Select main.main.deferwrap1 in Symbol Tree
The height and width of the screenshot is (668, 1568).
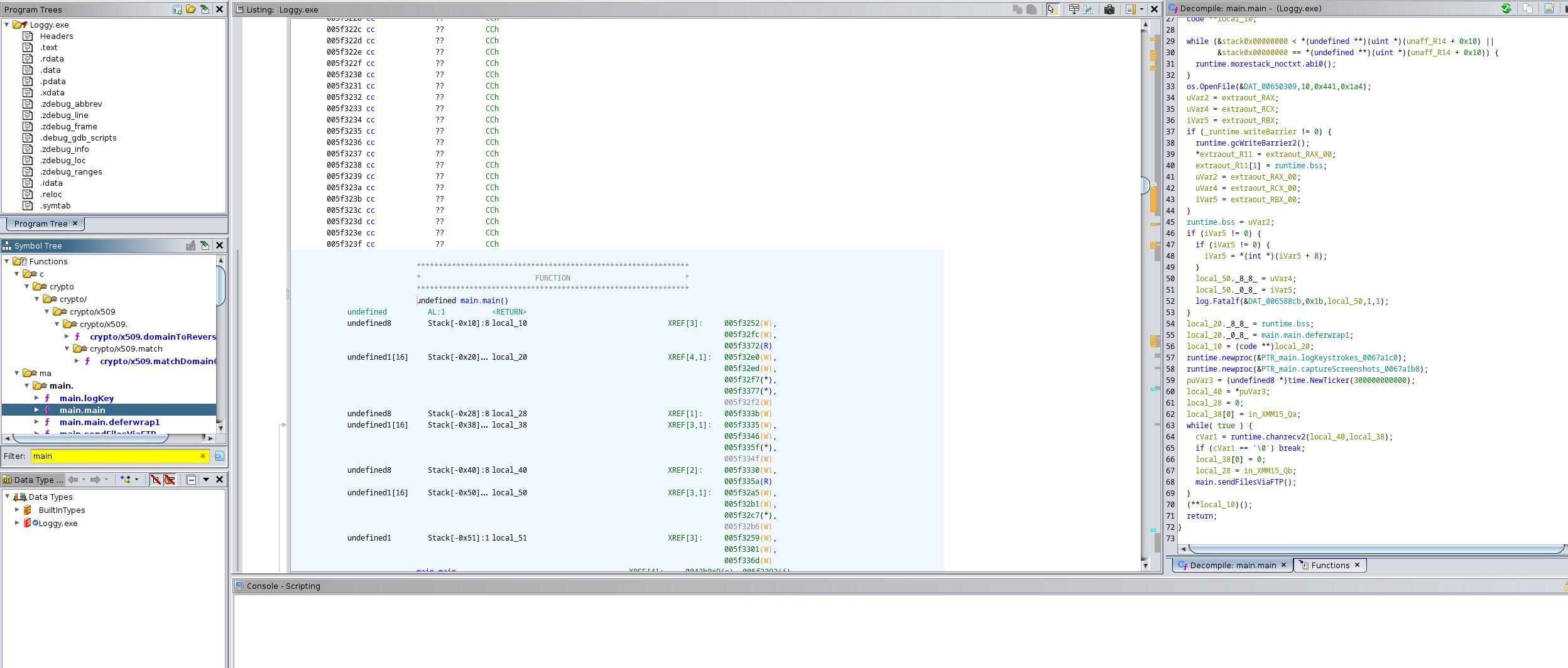point(109,422)
